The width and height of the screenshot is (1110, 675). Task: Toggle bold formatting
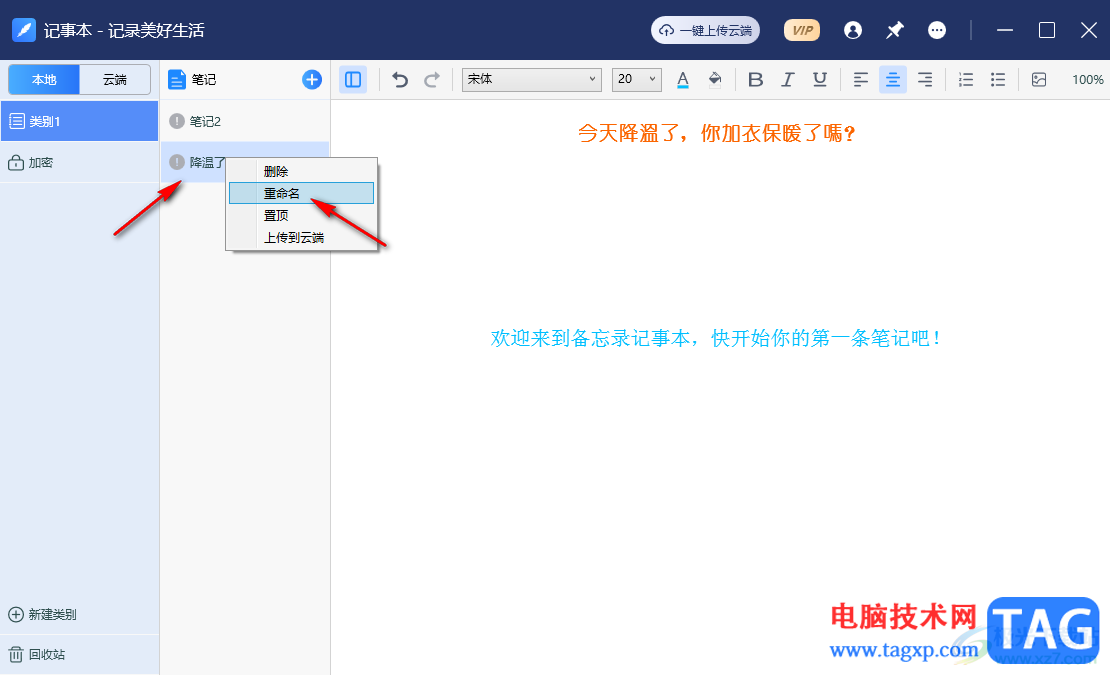point(755,79)
